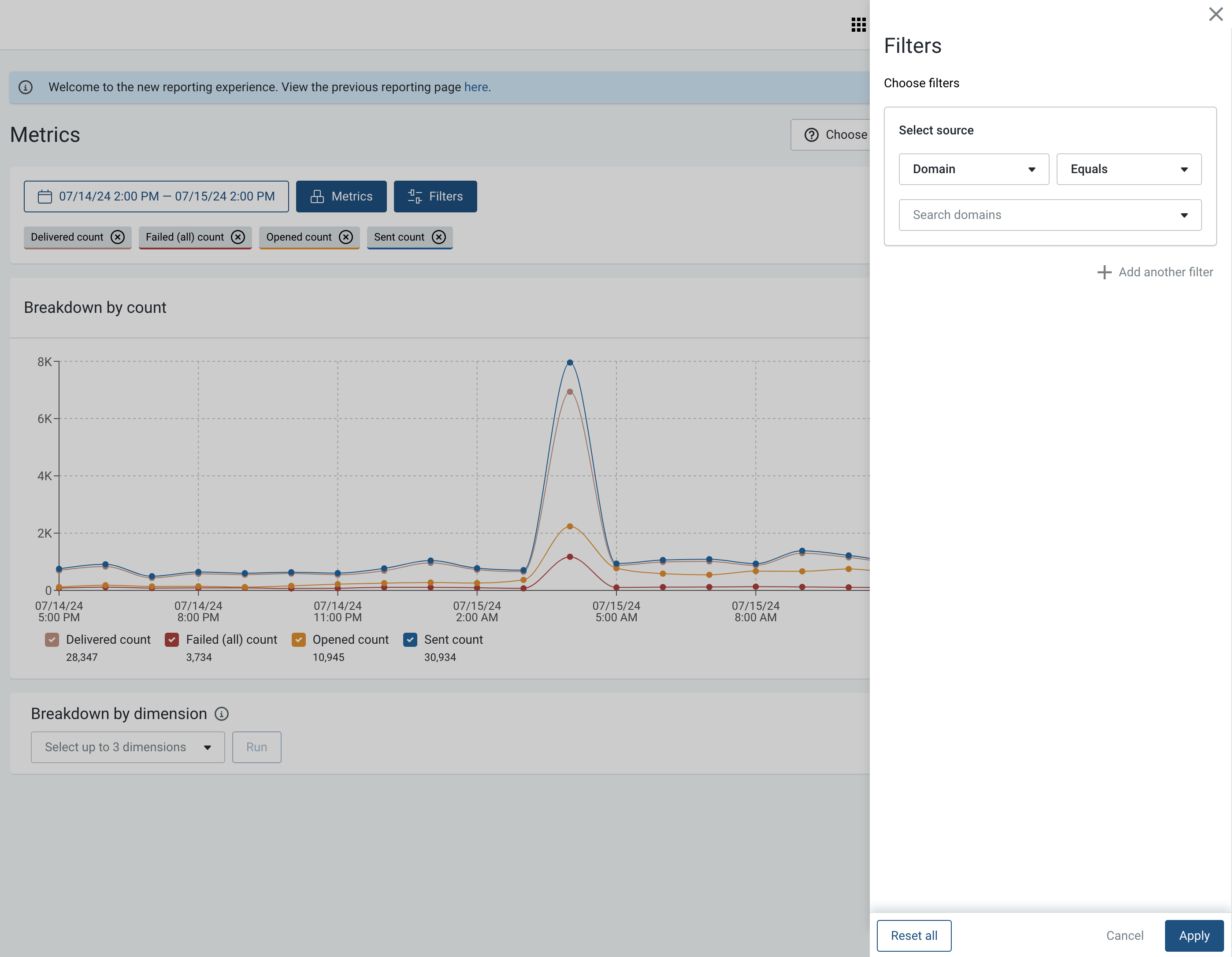Click the info icon on the welcome banner
The image size is (1232, 957).
[26, 87]
